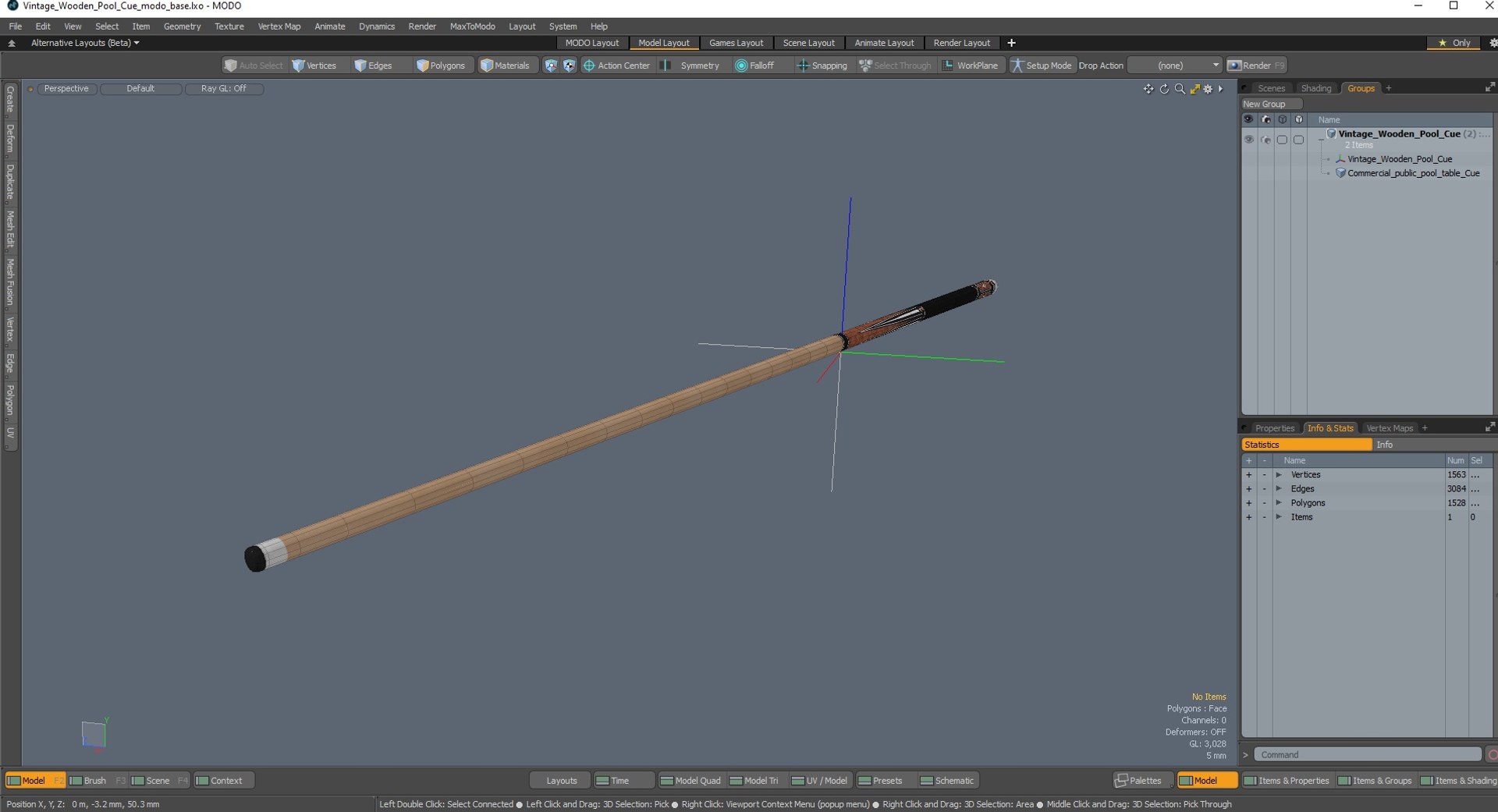
Task: Open Alternative Layouts (Beta) dropdown
Action: pyautogui.click(x=85, y=43)
